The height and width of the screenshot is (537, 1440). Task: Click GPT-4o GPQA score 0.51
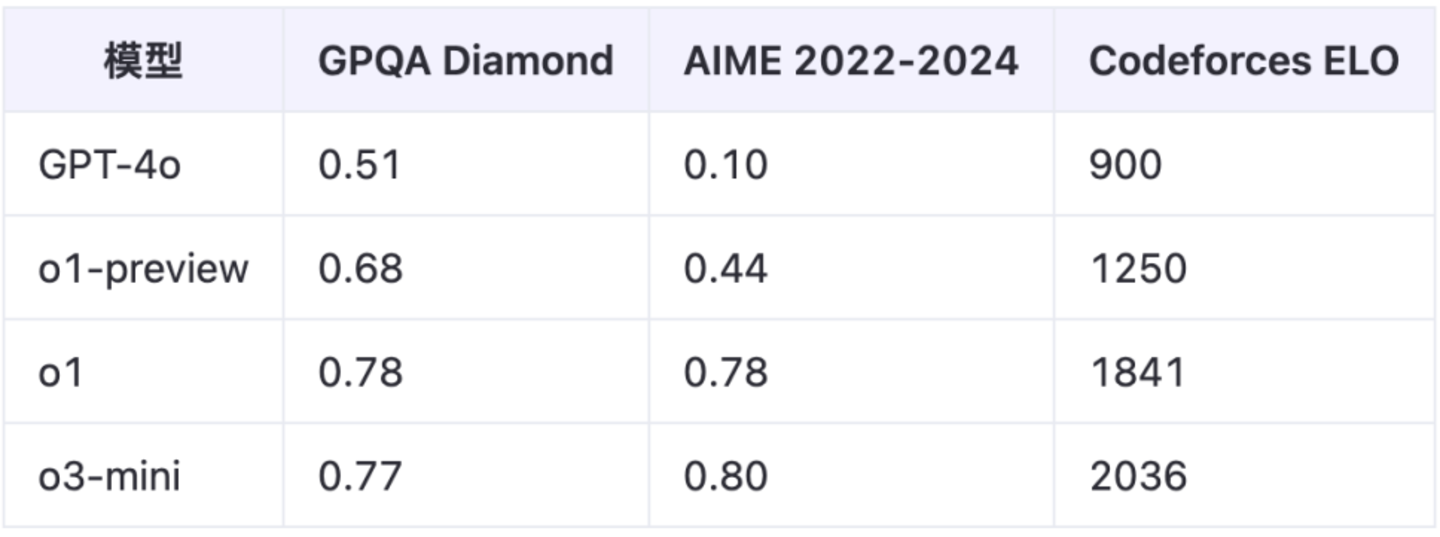click(360, 165)
